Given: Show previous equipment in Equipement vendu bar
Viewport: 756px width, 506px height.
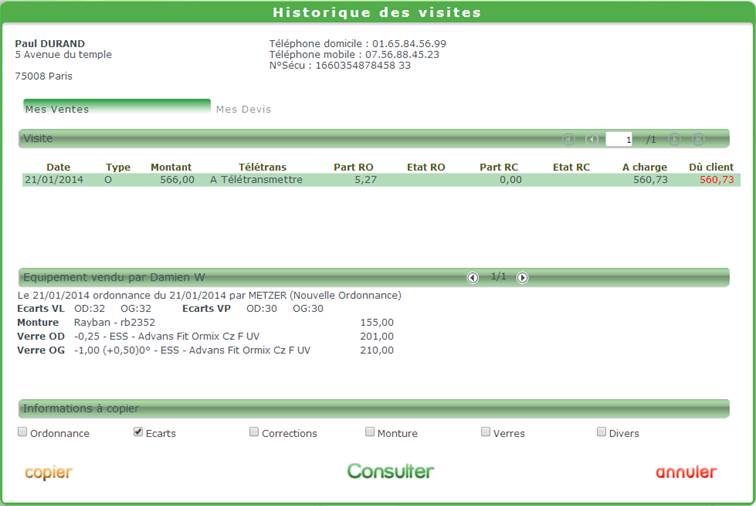Looking at the screenshot, I should pyautogui.click(x=473, y=277).
